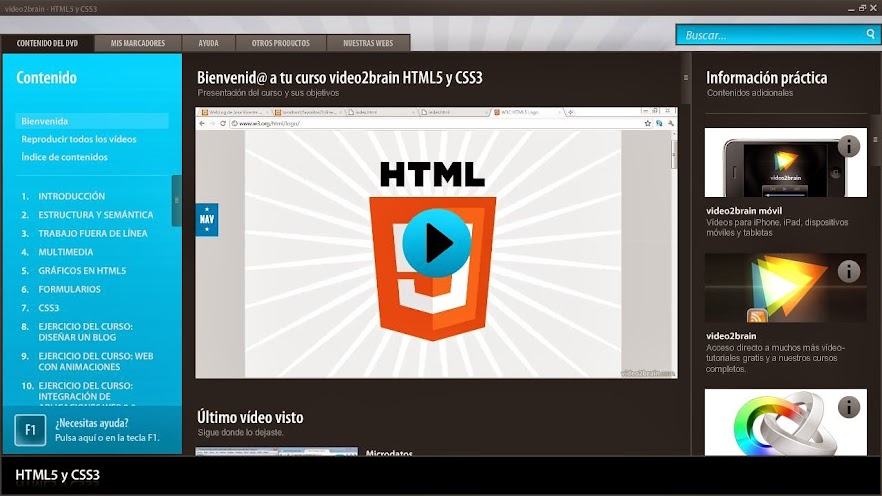Restore the video2brain window size
Image resolution: width=882 pixels, height=496 pixels.
pos(862,8)
